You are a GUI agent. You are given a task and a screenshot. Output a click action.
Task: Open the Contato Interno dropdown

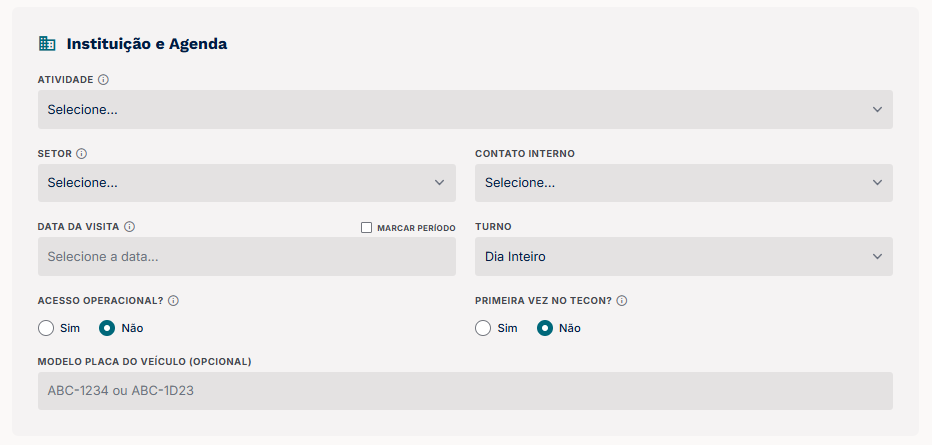point(684,183)
